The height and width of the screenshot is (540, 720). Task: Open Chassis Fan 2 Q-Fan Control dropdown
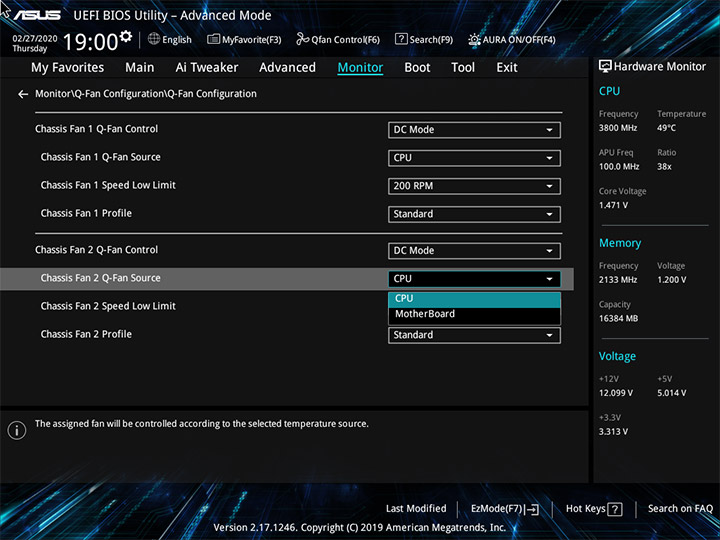(x=474, y=251)
